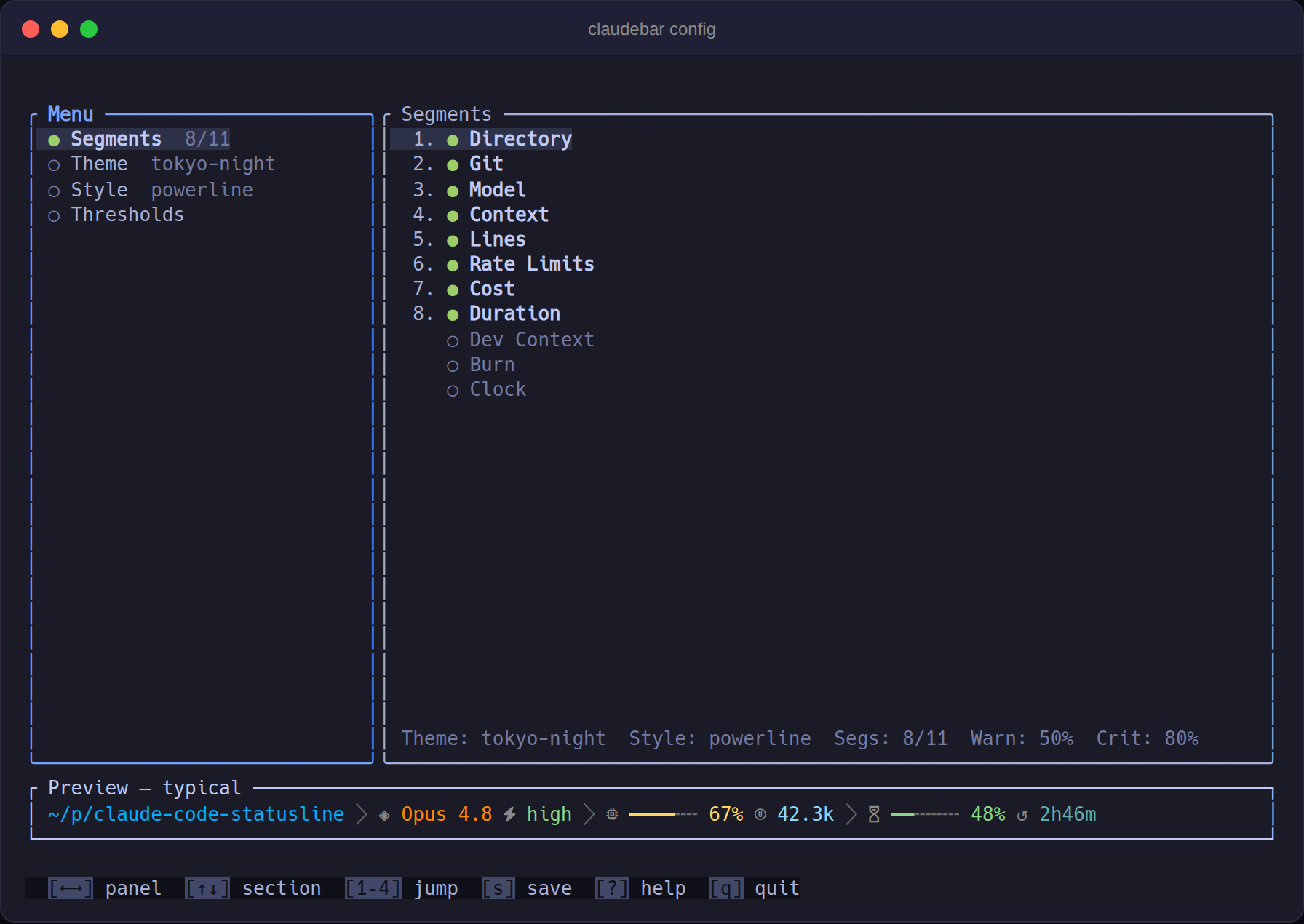Select the Dev Context row label
Image resolution: width=1304 pixels, height=924 pixels.
532,340
